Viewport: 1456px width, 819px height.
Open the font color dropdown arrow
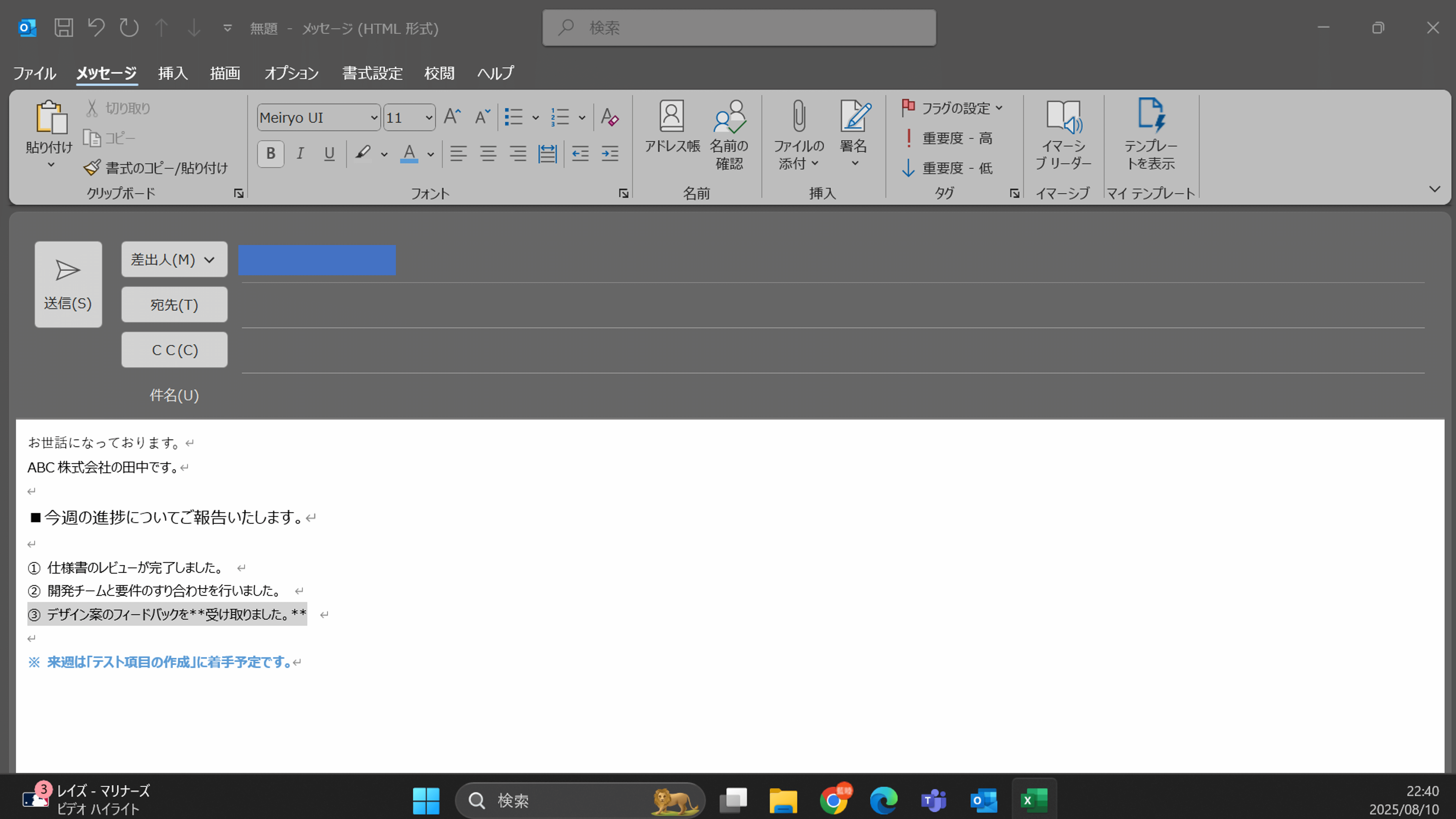431,154
